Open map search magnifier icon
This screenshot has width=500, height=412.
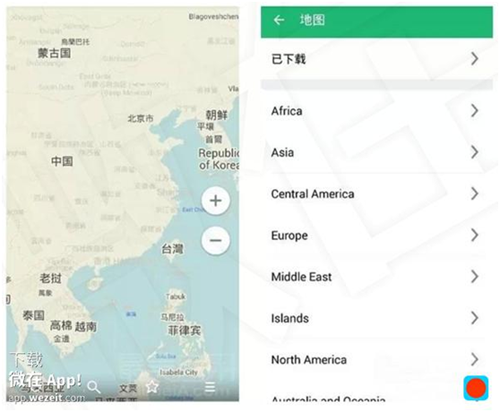point(93,387)
